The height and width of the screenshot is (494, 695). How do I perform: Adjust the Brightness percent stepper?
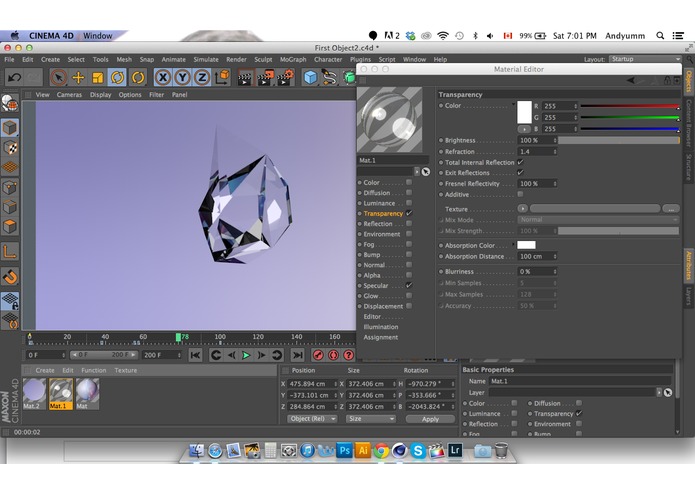pos(554,140)
